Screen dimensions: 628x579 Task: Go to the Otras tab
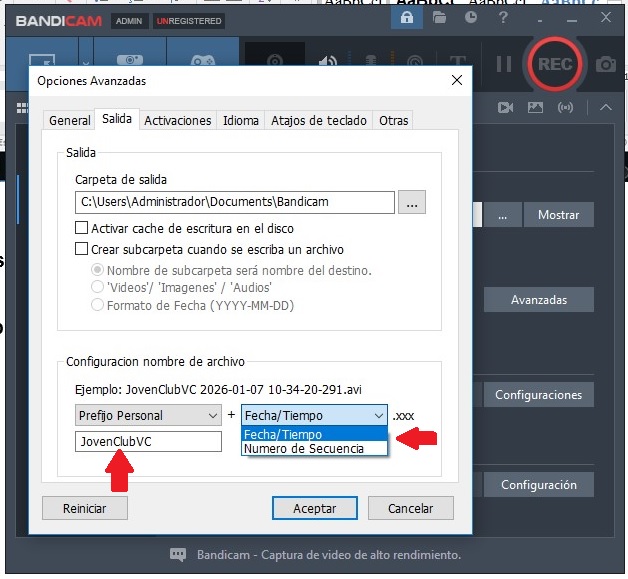[x=393, y=121]
